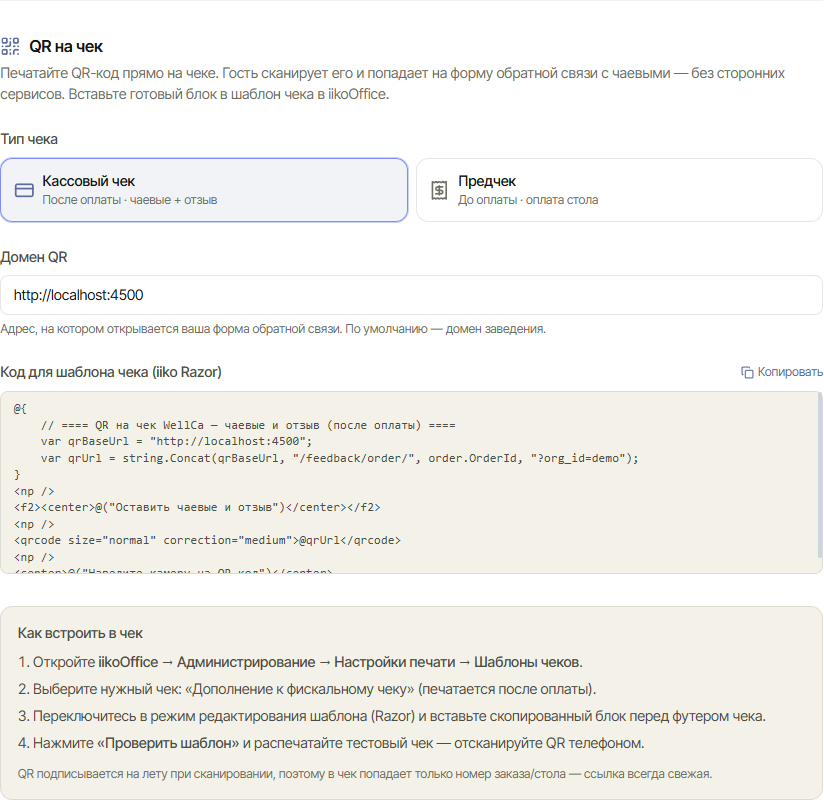Click the code line "var qrBaseUrl"
The height and width of the screenshot is (800, 824).
tap(177, 442)
